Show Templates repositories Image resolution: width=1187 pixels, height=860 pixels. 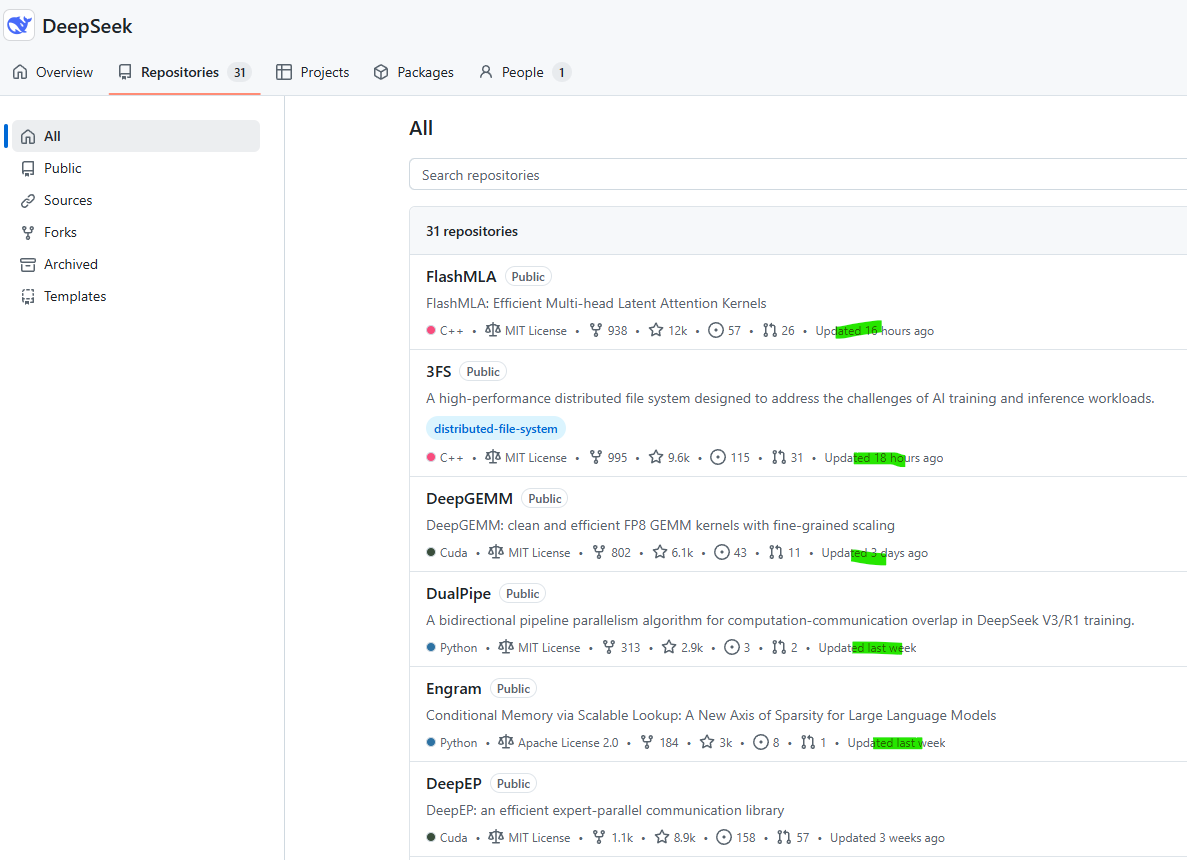(x=136, y=296)
